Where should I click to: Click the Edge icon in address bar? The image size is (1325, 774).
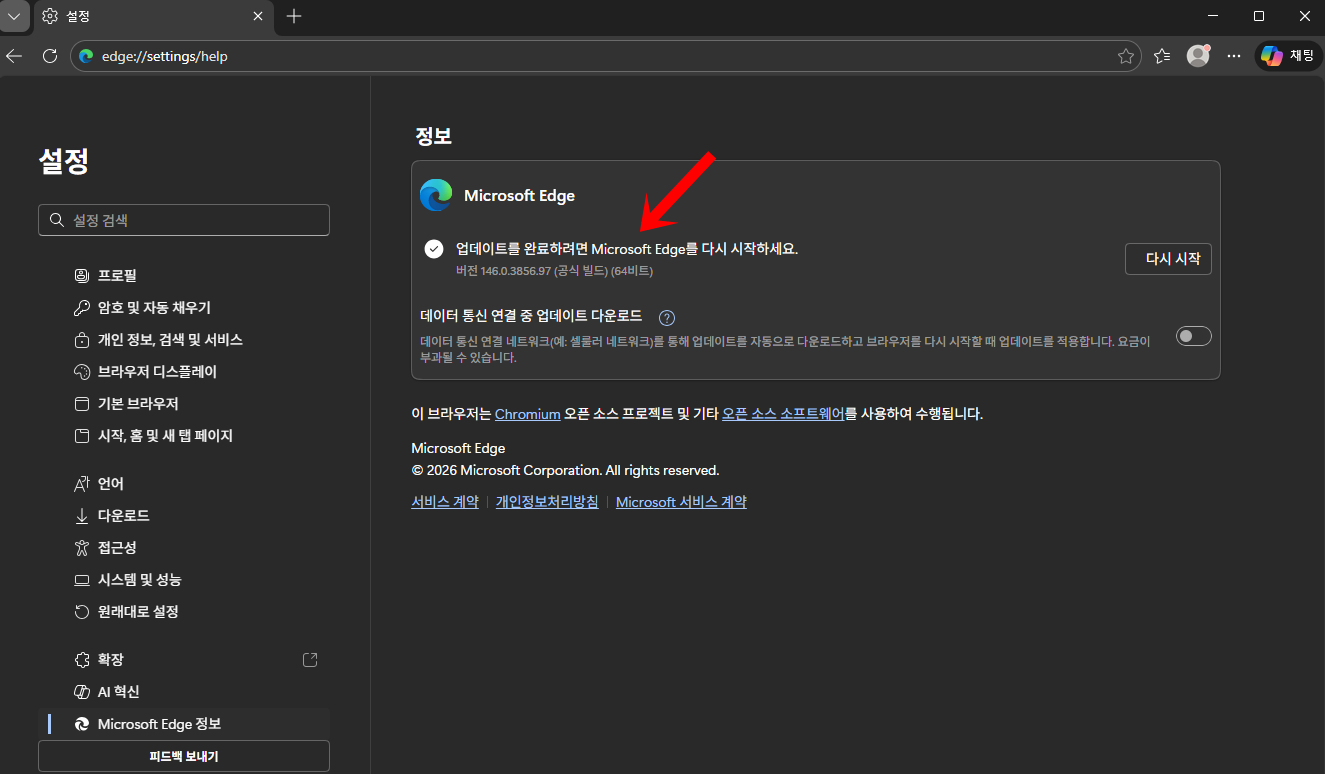coord(86,56)
